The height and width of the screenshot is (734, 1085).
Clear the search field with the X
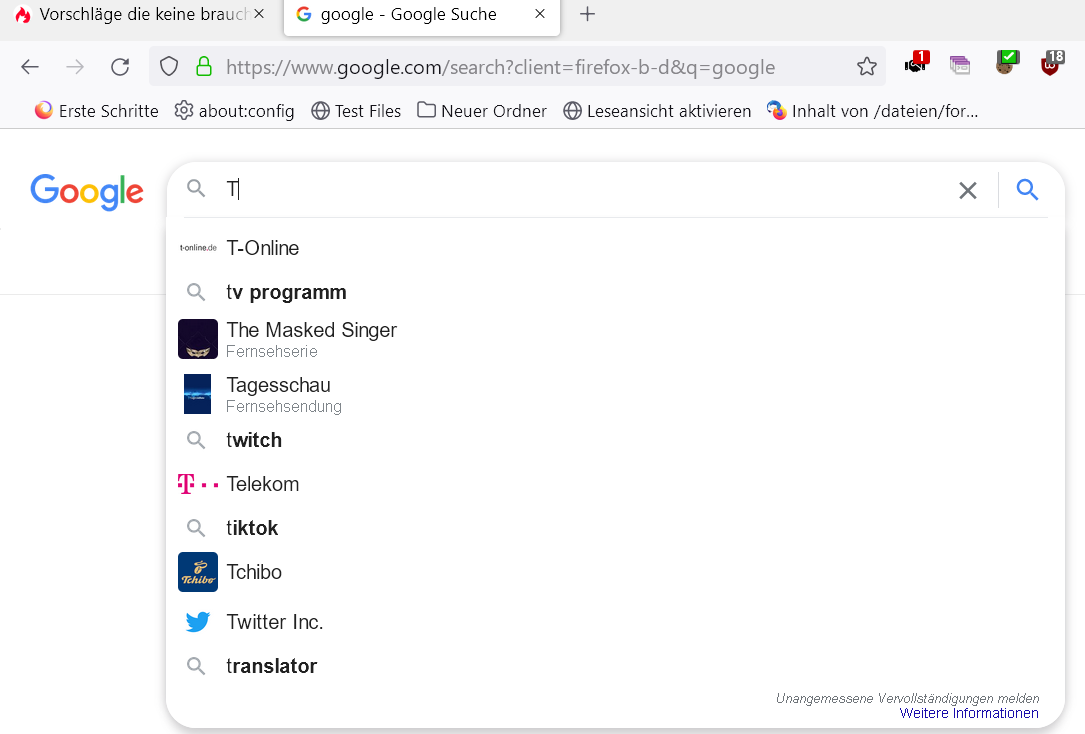pos(967,190)
